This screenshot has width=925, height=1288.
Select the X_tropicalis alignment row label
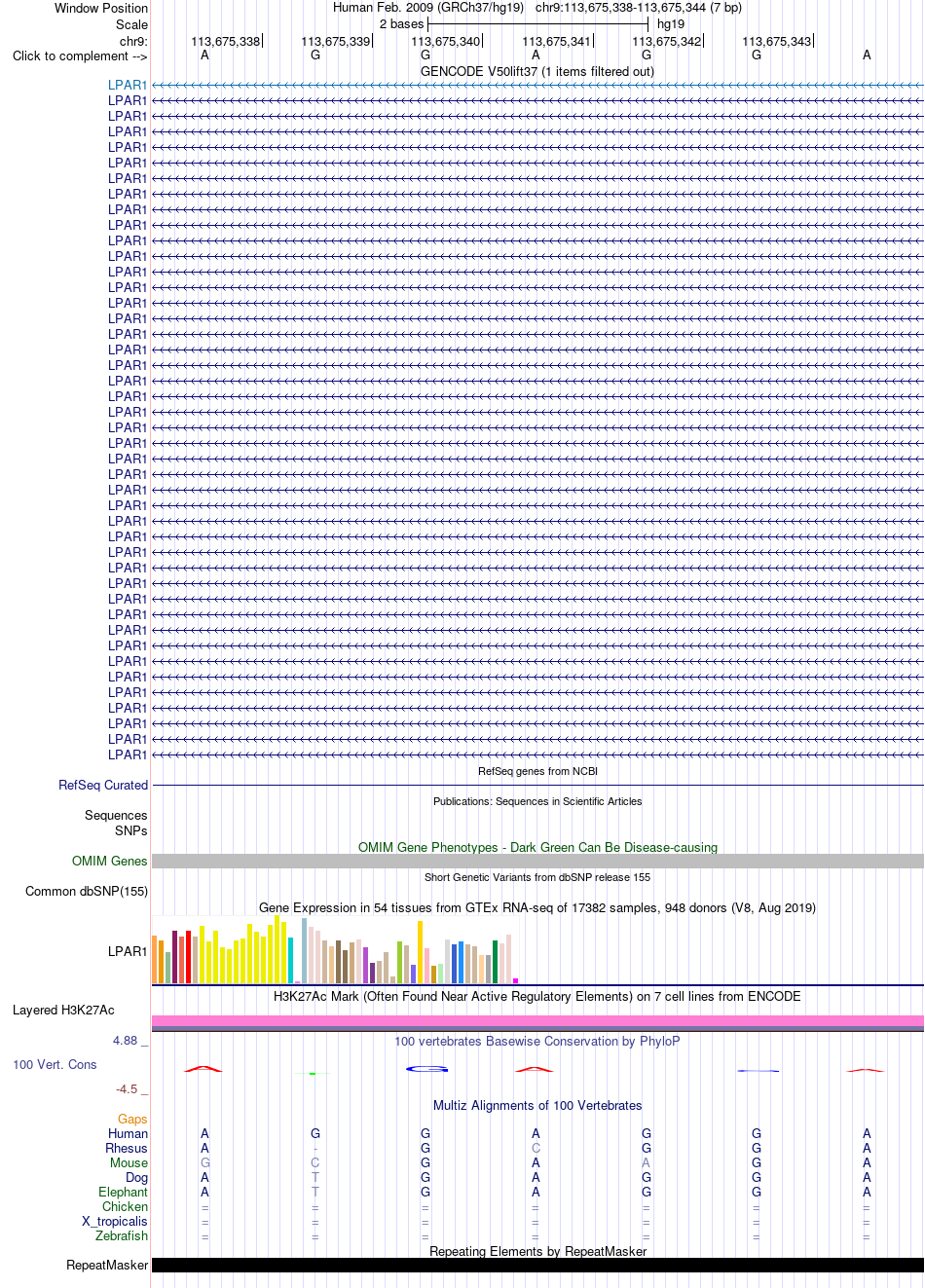(115, 1222)
